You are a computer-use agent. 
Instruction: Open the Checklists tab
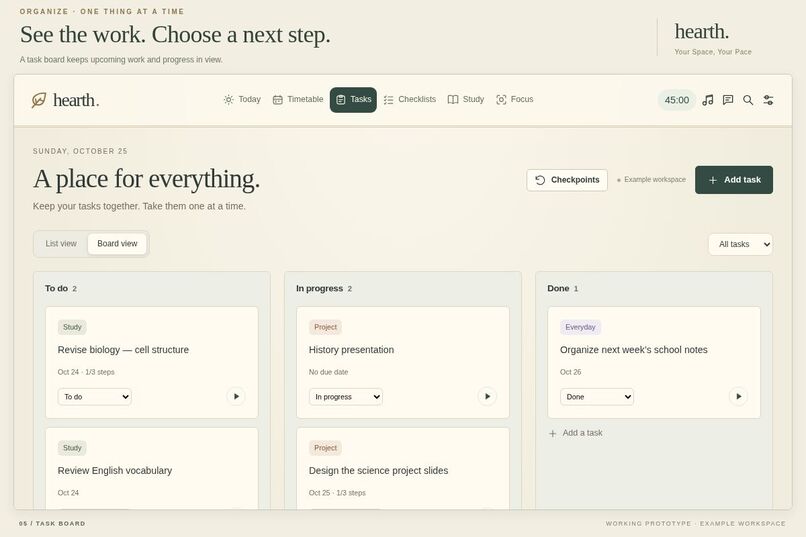(410, 99)
